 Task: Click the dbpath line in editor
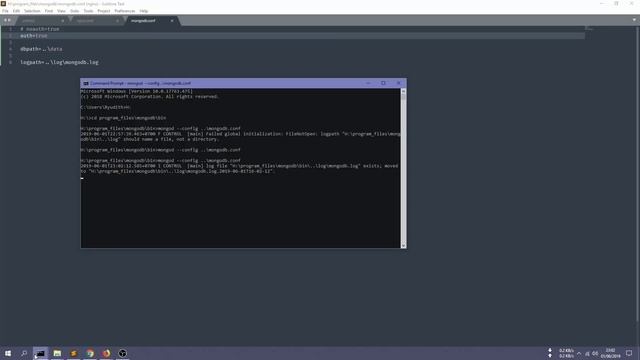coord(41,49)
